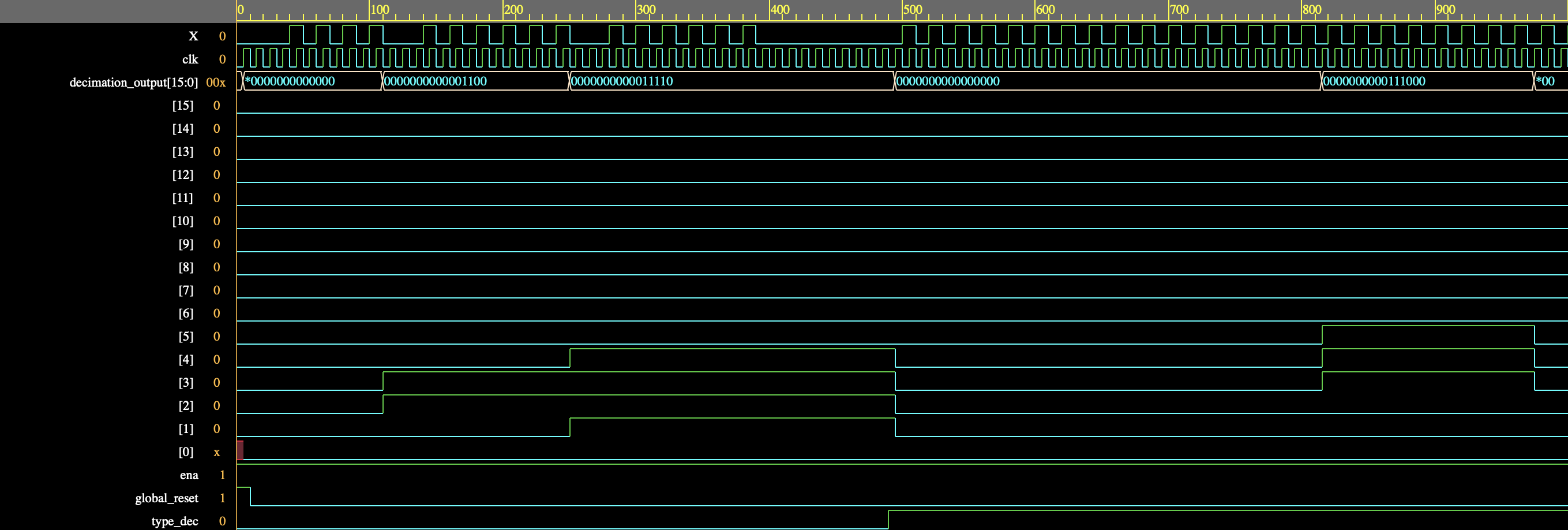
Task: Click the 500 marker on time ruler
Action: coord(913,10)
